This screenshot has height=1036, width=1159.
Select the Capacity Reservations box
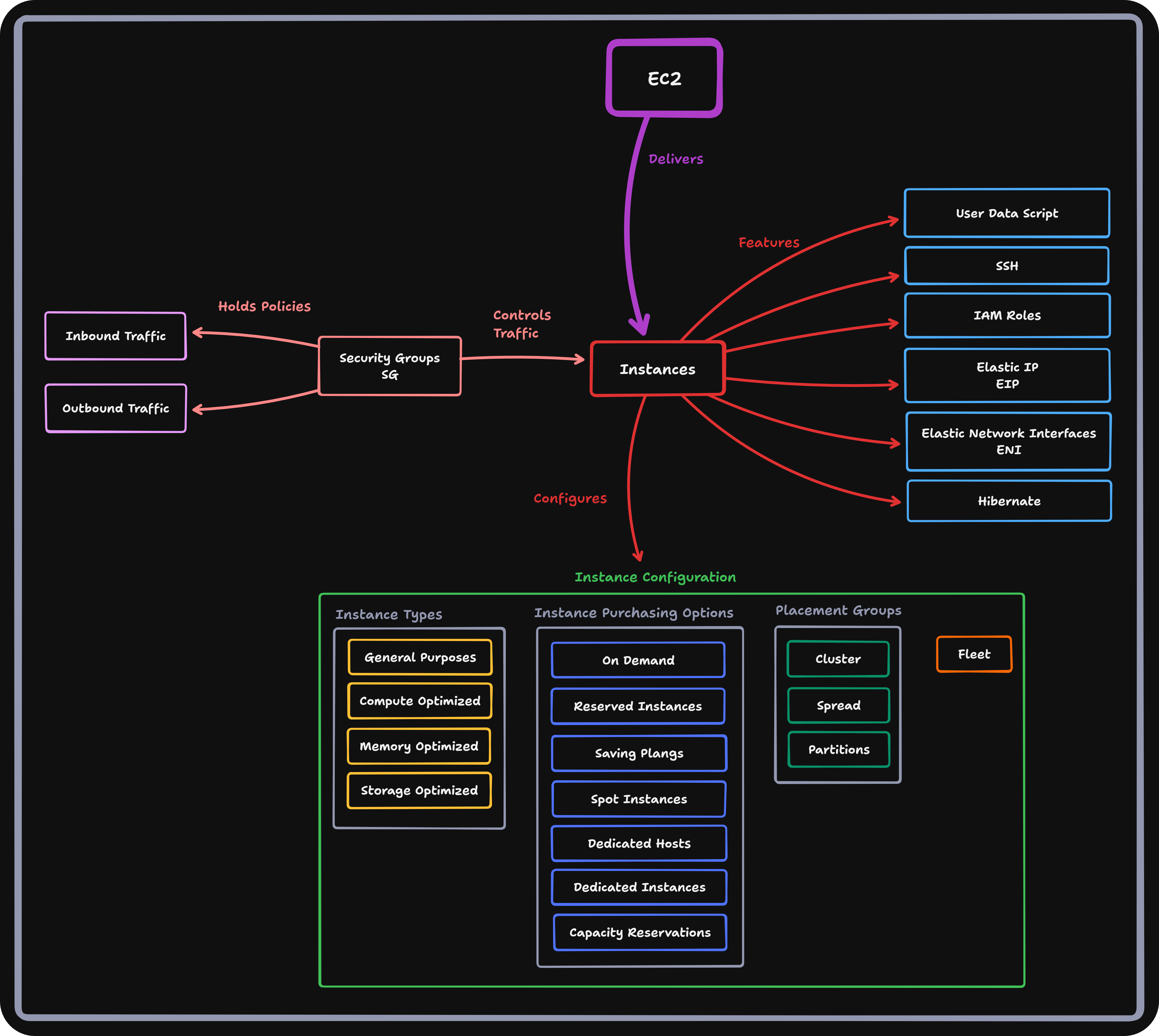pyautogui.click(x=639, y=932)
